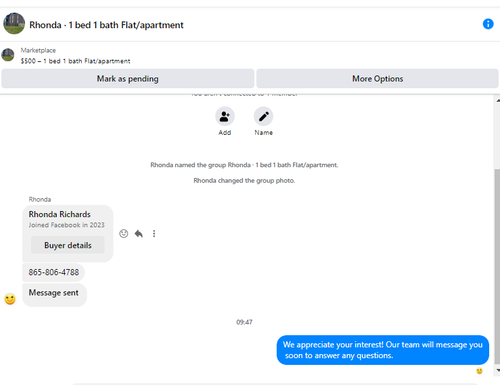Click the 09:47 timestamp
Image resolution: width=500 pixels, height=385 pixels.
click(244, 322)
